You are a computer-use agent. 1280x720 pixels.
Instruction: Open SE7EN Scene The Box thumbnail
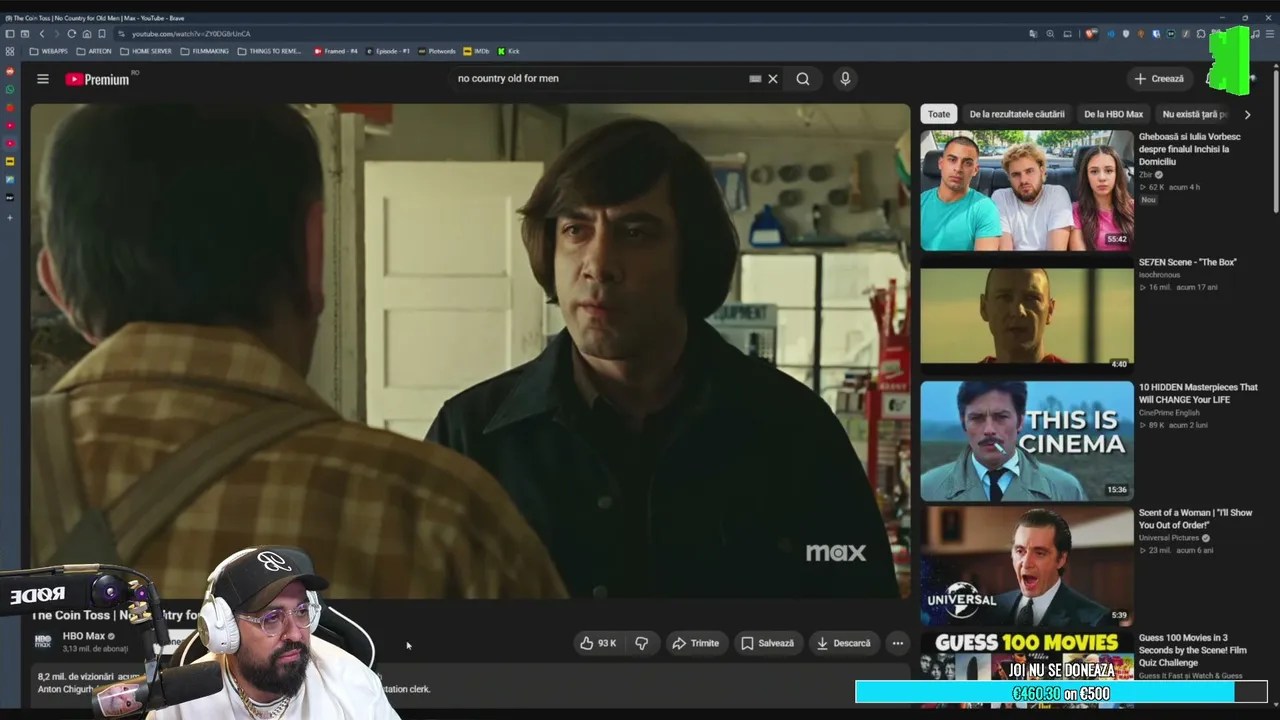[1027, 315]
